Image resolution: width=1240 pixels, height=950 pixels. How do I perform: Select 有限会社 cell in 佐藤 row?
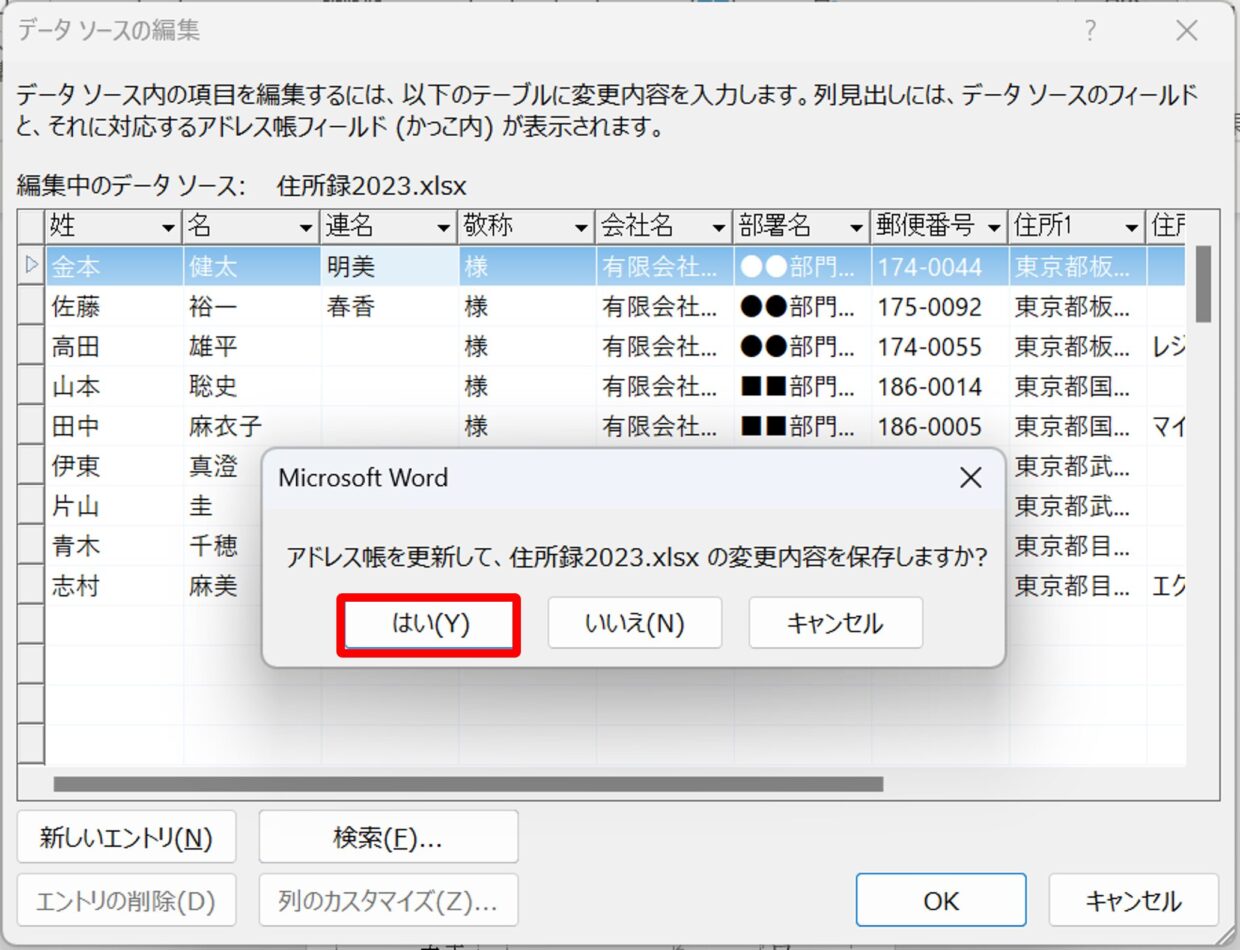click(x=665, y=307)
